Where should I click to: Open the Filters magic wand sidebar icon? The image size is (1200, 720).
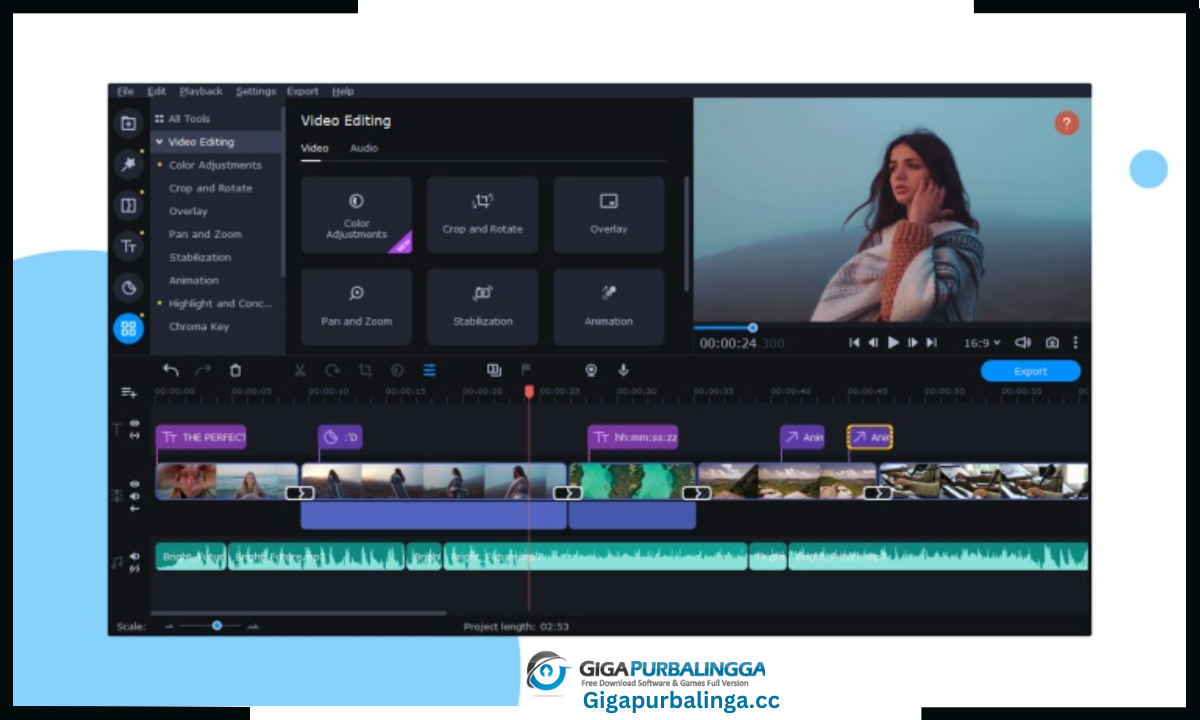128,164
